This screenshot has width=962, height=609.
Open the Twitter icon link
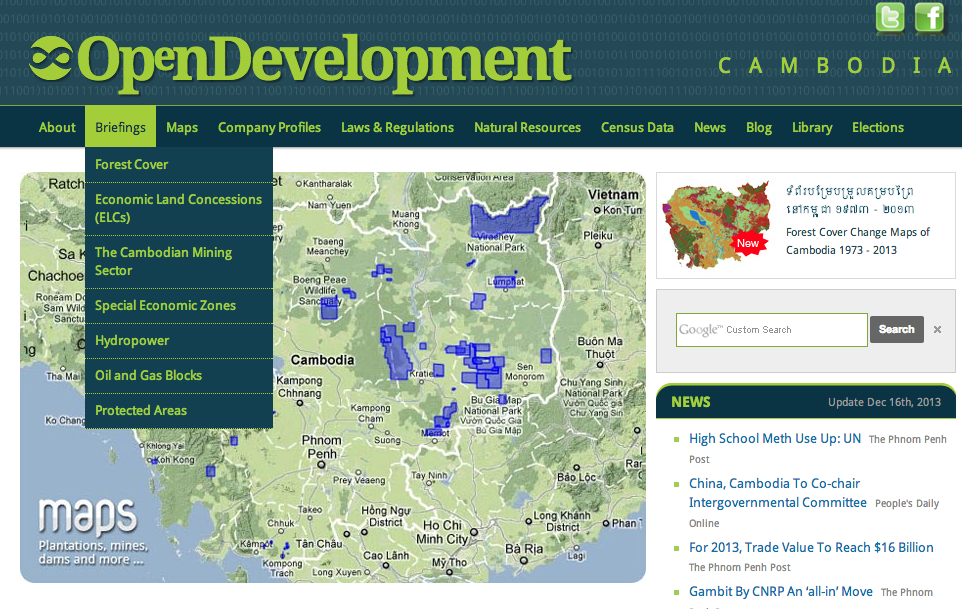coord(890,17)
